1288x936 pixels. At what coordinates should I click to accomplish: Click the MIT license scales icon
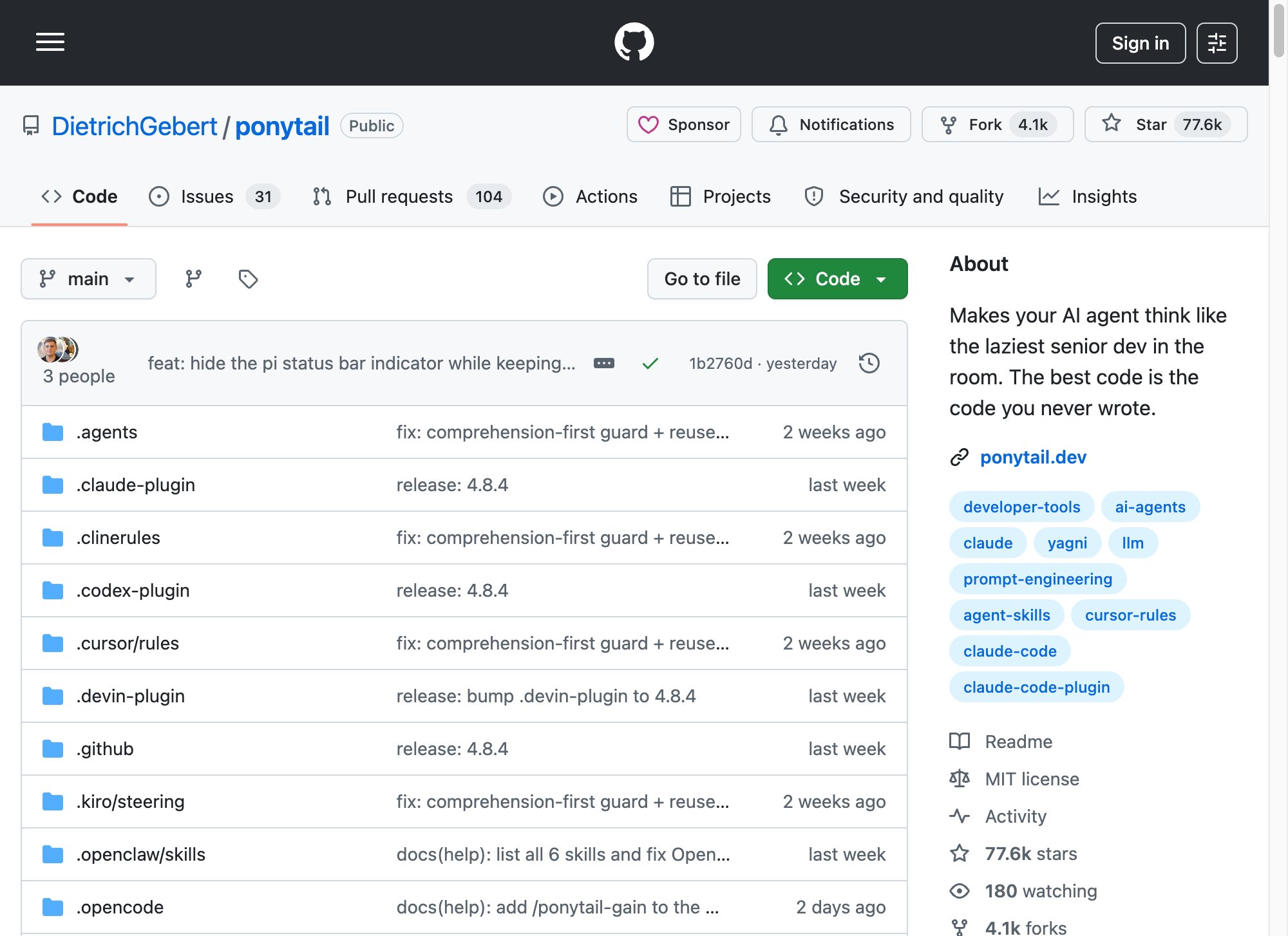(x=960, y=779)
